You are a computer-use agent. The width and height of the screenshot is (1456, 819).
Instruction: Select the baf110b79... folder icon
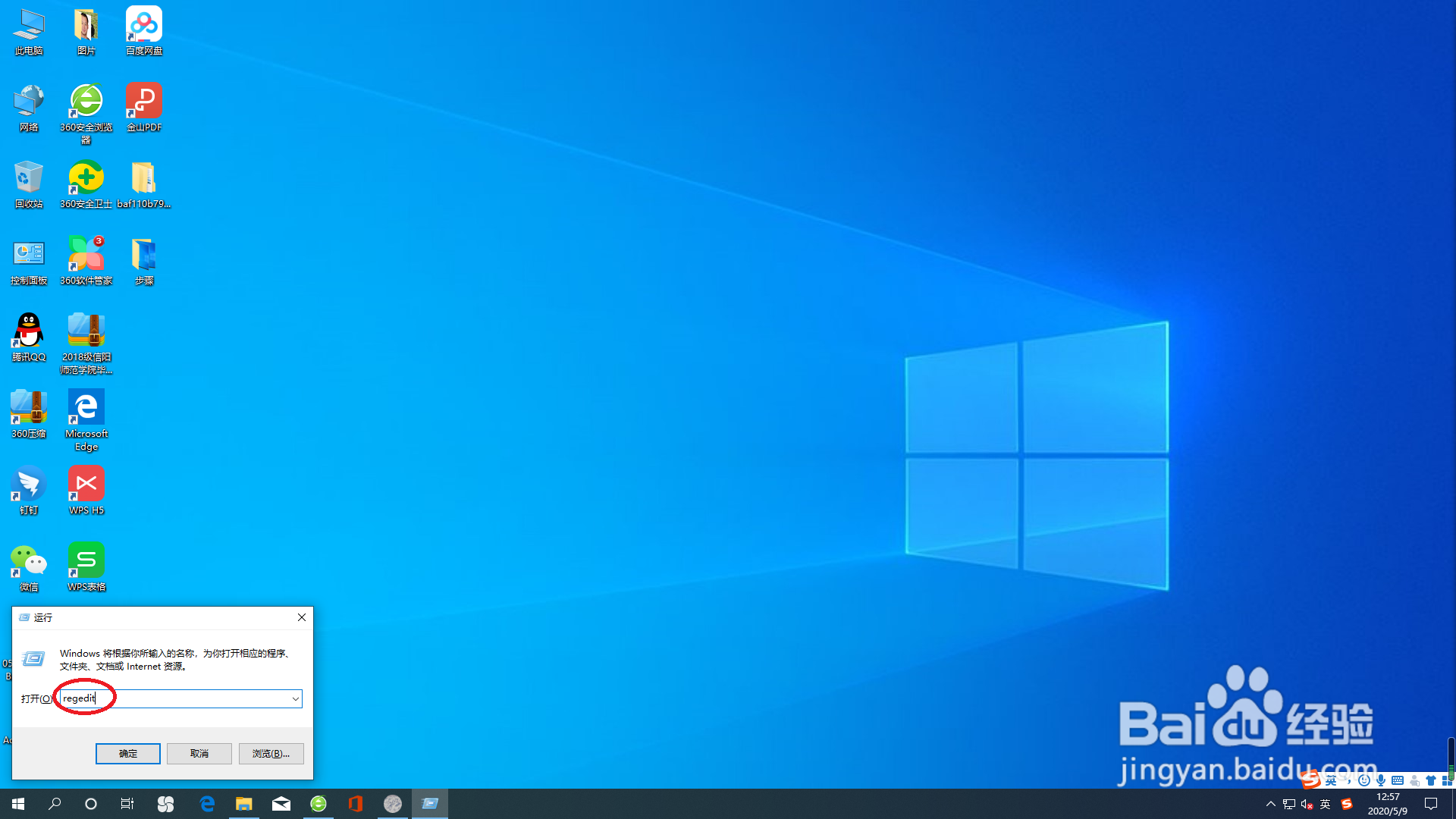click(144, 185)
